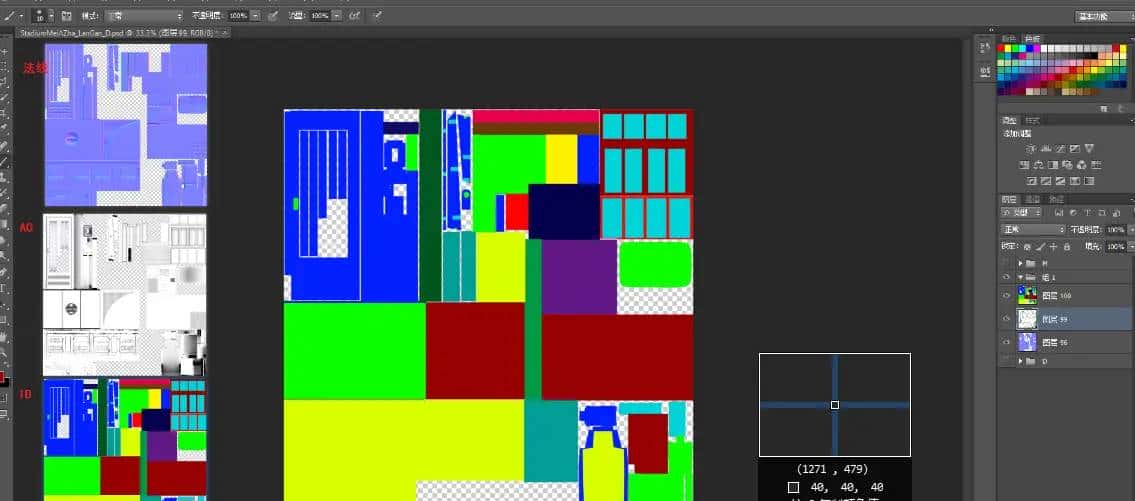Screen dimensions: 1135x501
Task: Add a Black & White adjustment layer
Action: (x=1053, y=164)
